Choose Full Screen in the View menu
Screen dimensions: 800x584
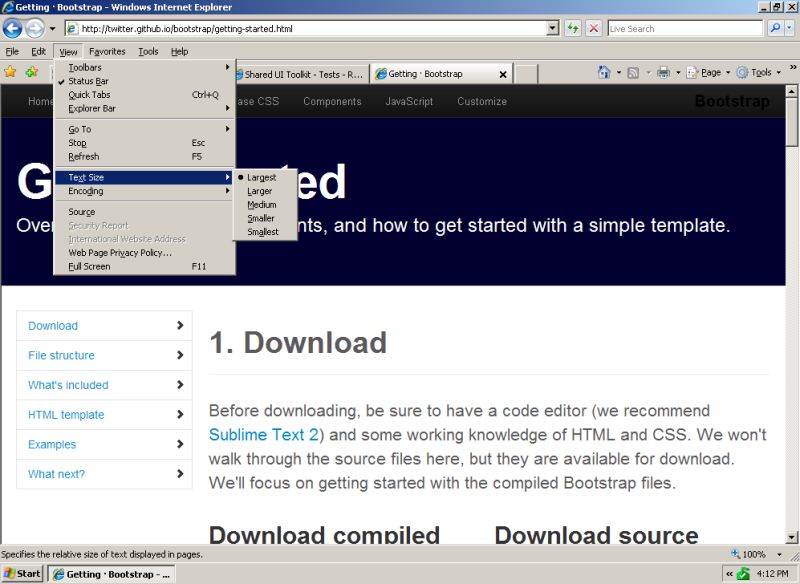[144, 267]
